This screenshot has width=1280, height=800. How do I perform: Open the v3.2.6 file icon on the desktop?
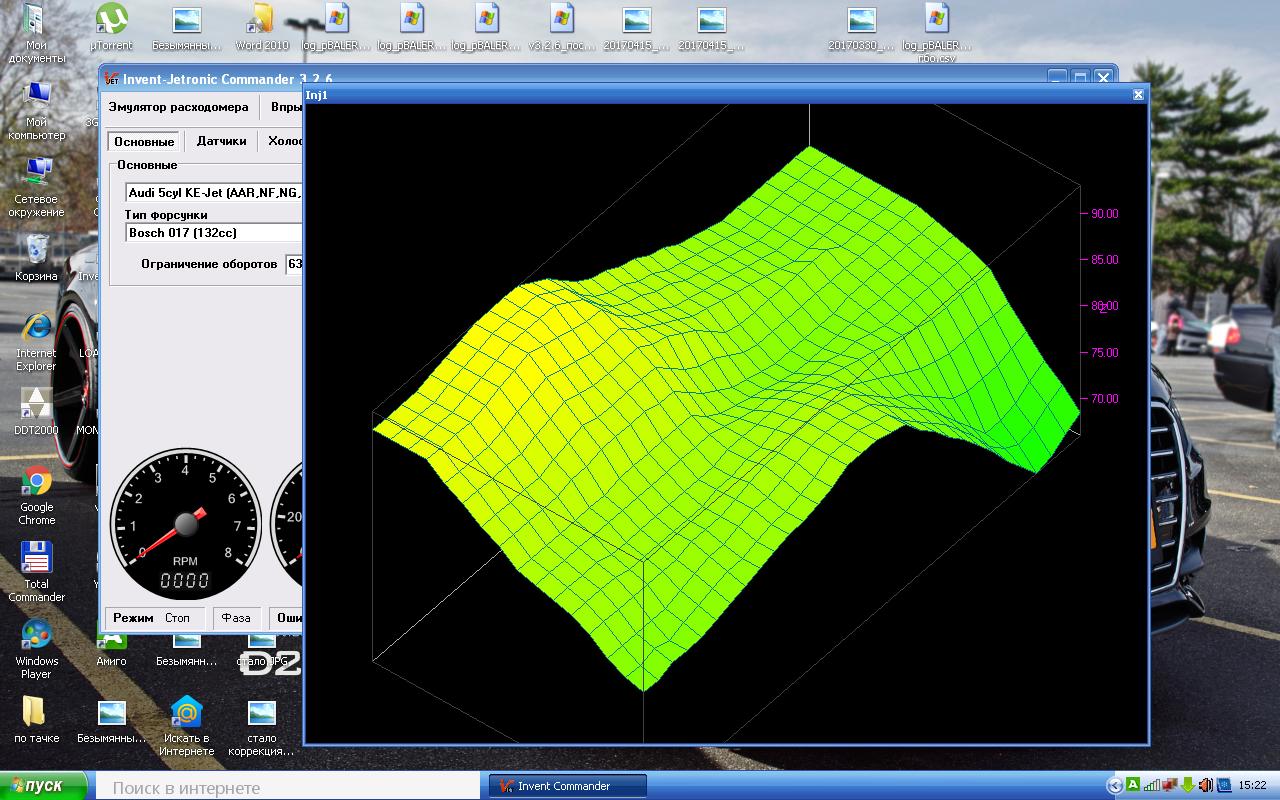[562, 28]
